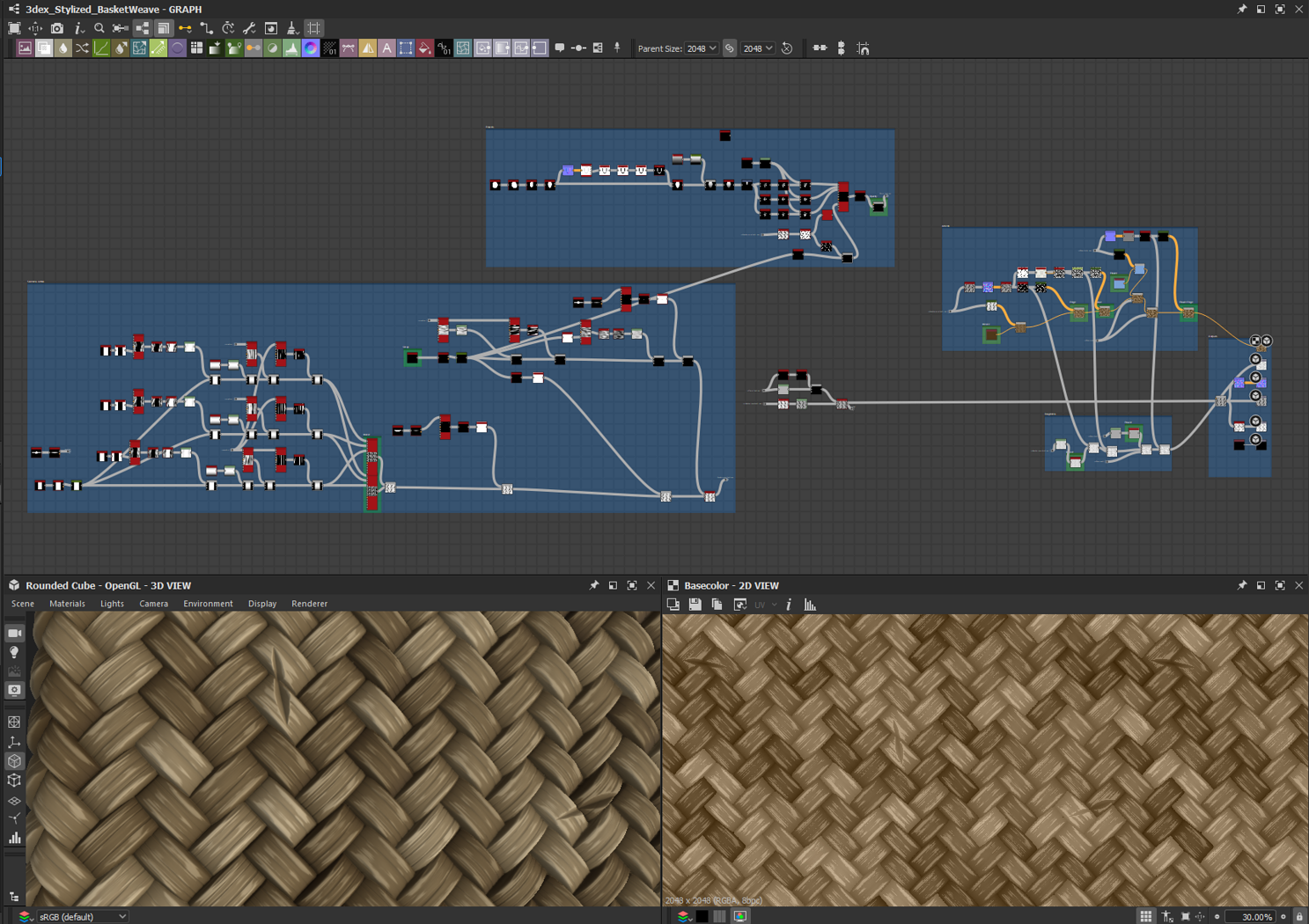The image size is (1309, 924).
Task: Align selected nodes horizontally
Action: click(x=820, y=48)
